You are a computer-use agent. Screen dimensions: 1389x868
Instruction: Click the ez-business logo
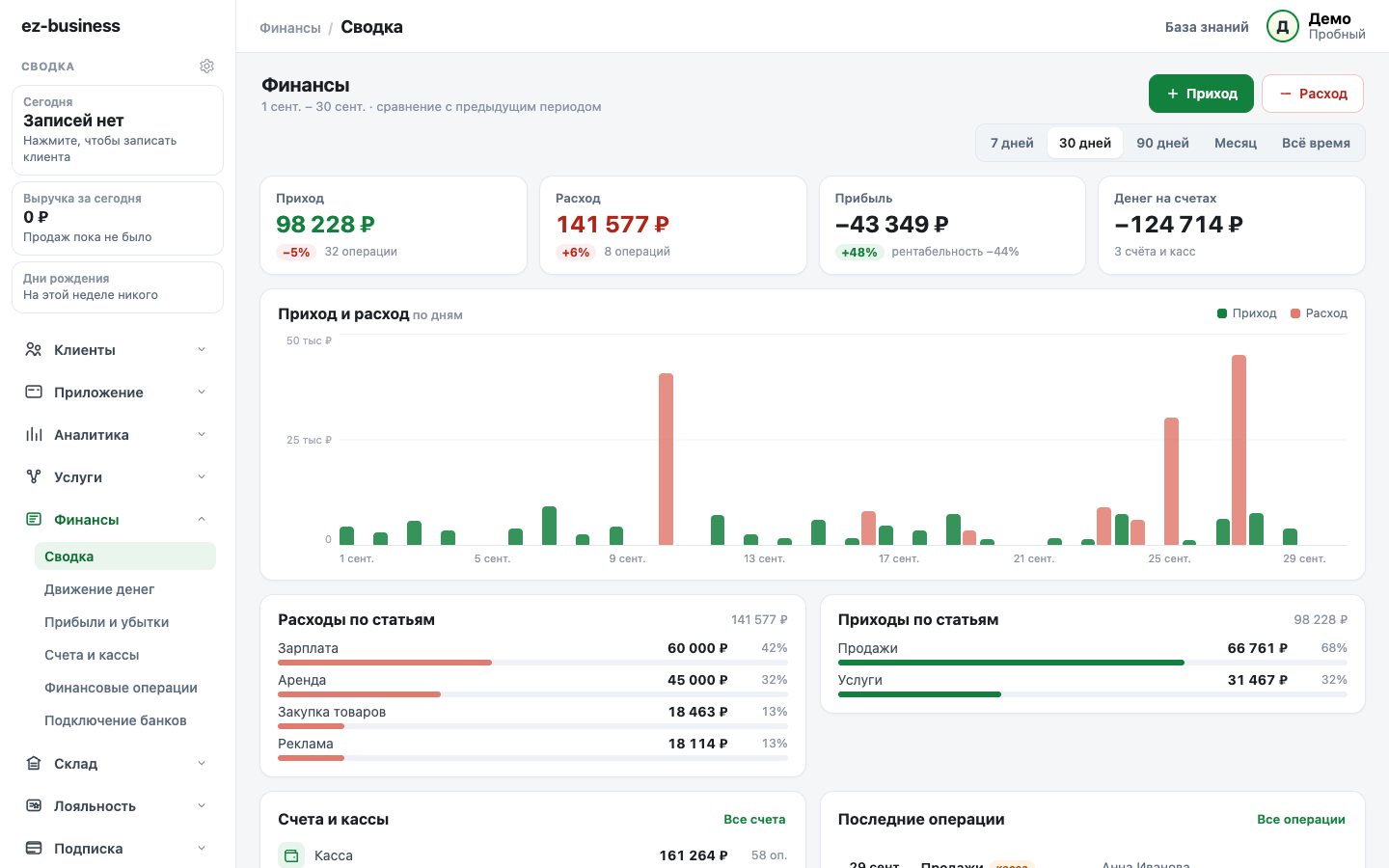pos(70,26)
